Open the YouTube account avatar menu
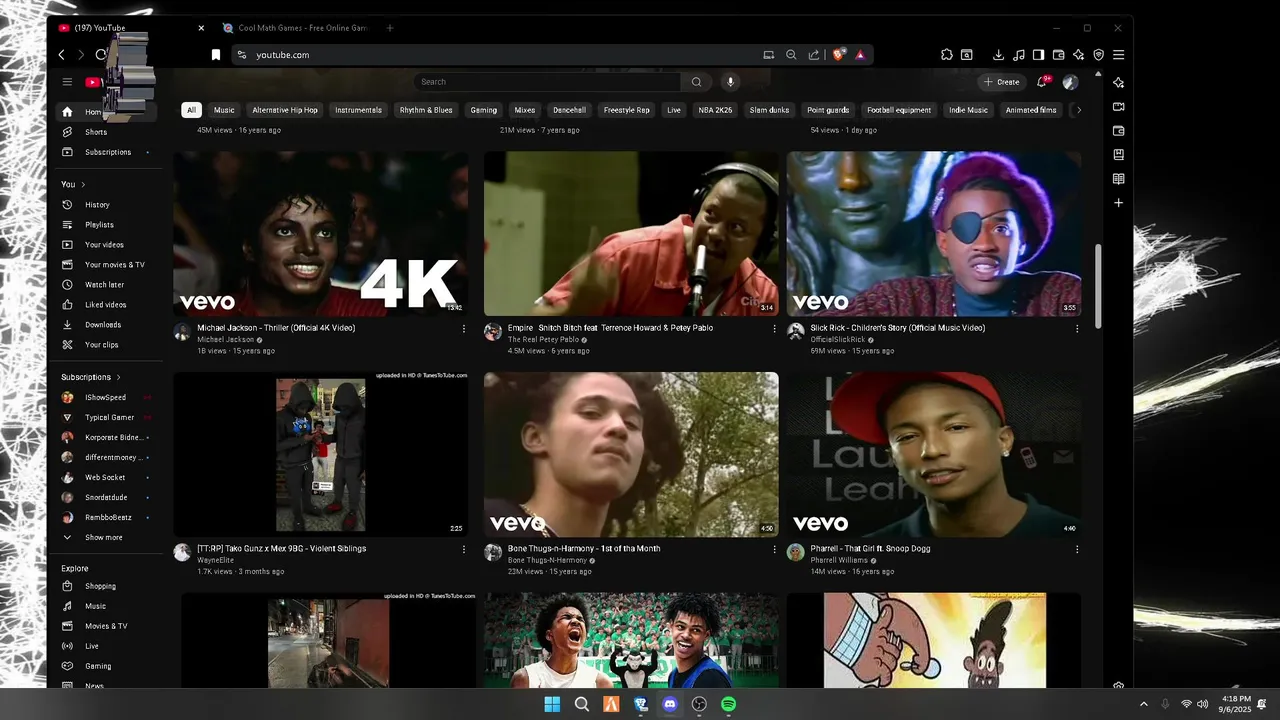 pos(1070,82)
